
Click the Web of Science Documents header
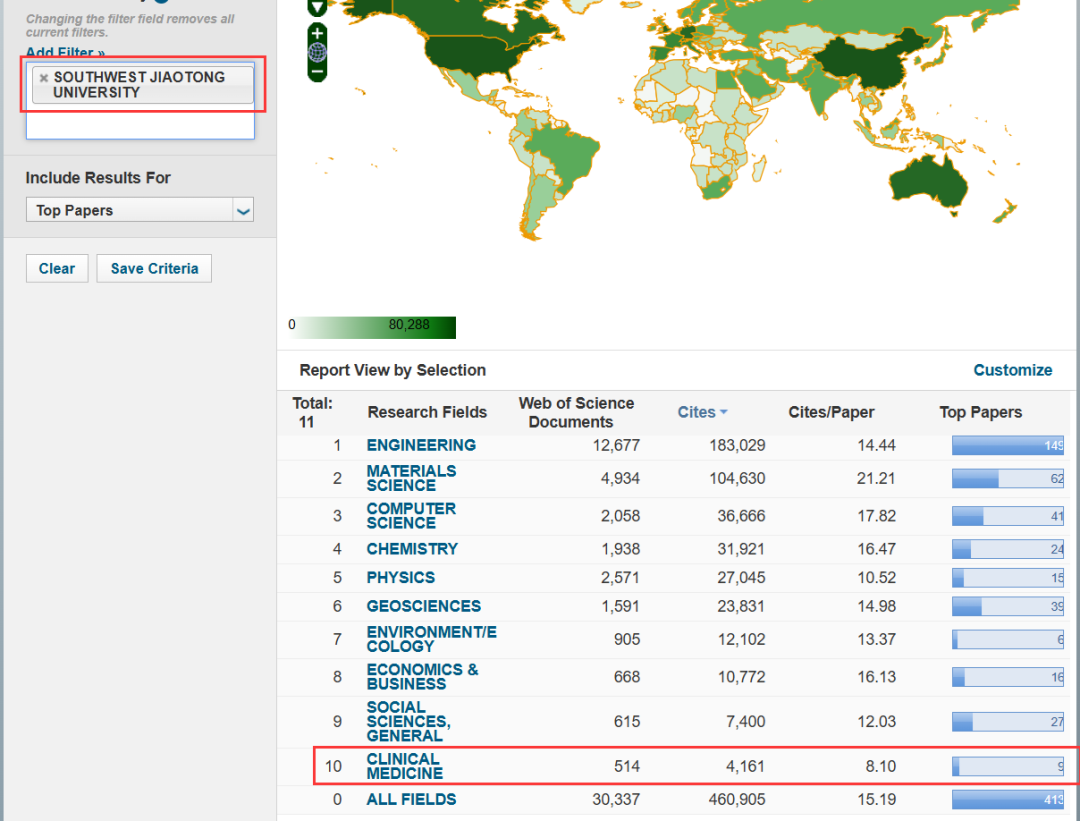click(x=576, y=412)
